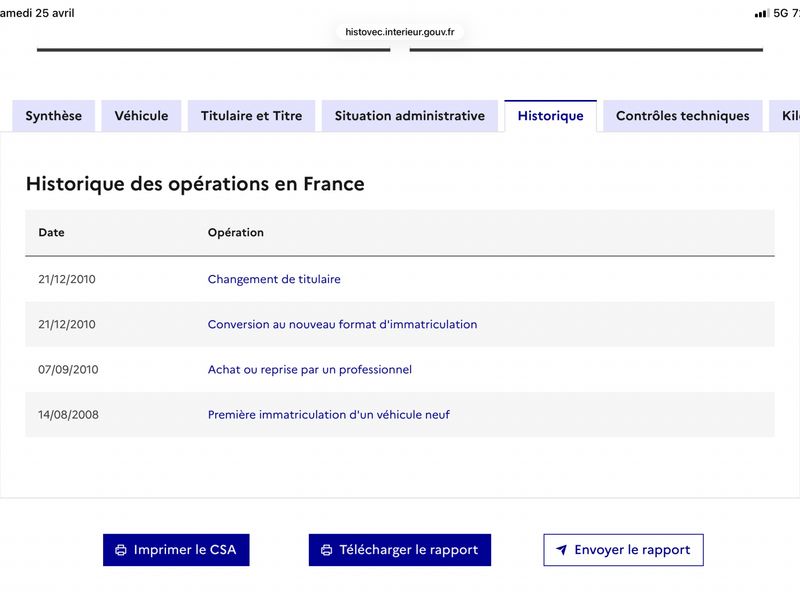Go to the Contrôles techniques tab
The image size is (800, 600).
[x=683, y=116]
